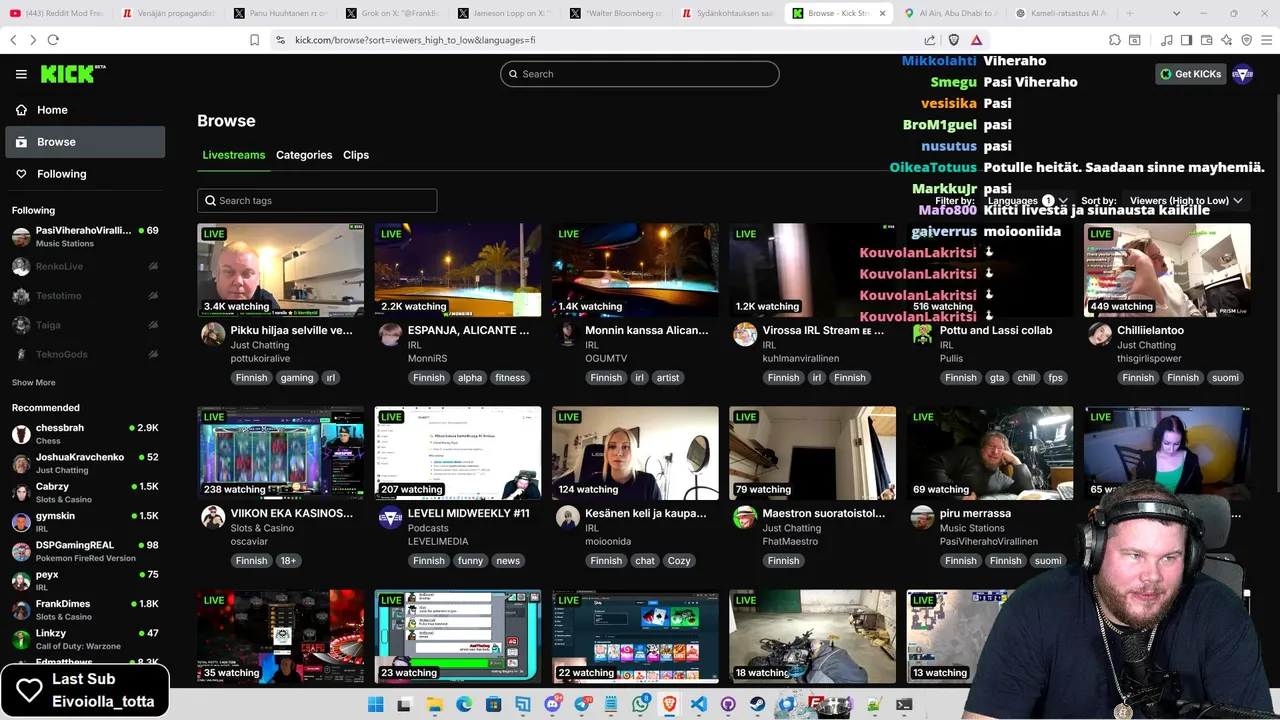1280x720 pixels.
Task: Open gymskin recommended channel
Action: (x=85, y=522)
